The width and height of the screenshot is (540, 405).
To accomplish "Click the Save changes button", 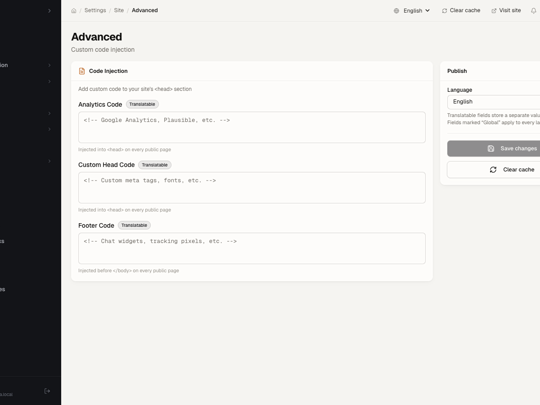I will [494, 148].
